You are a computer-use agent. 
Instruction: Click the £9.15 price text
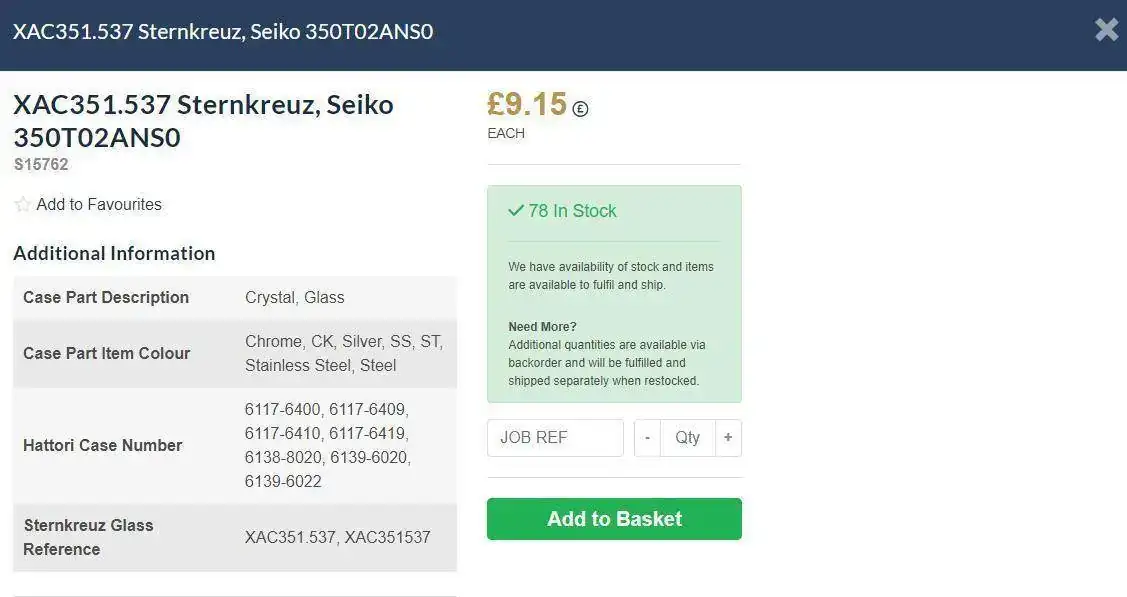527,104
